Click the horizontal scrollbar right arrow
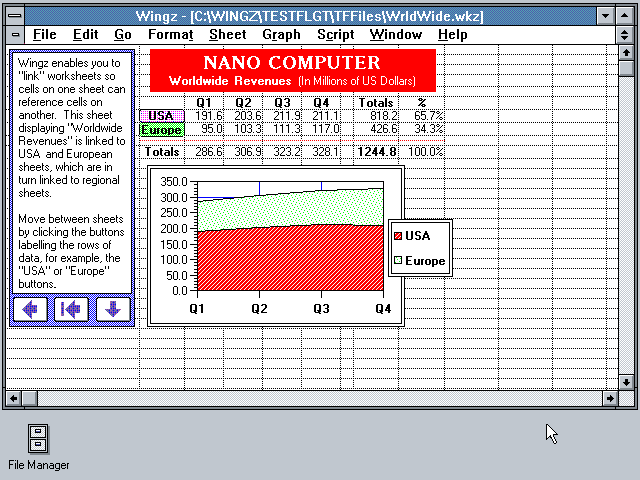Viewport: 640px width, 480px height. [x=610, y=398]
